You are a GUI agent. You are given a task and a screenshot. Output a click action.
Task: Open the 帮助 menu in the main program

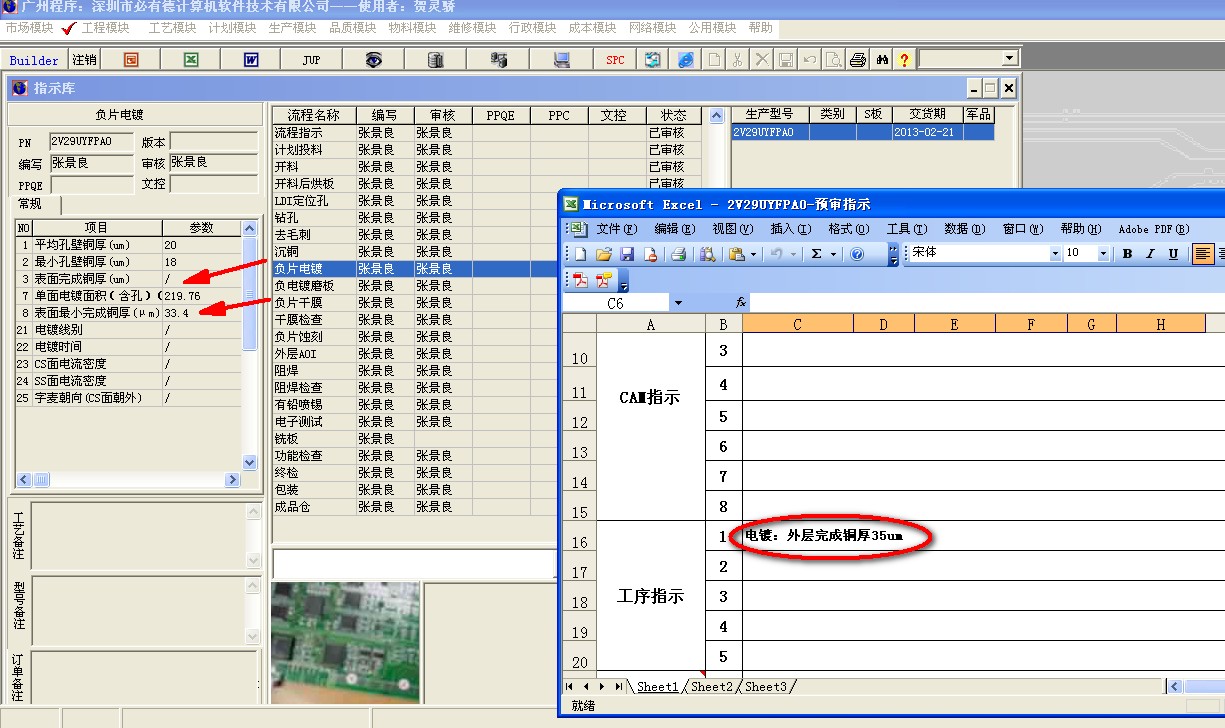(x=760, y=28)
